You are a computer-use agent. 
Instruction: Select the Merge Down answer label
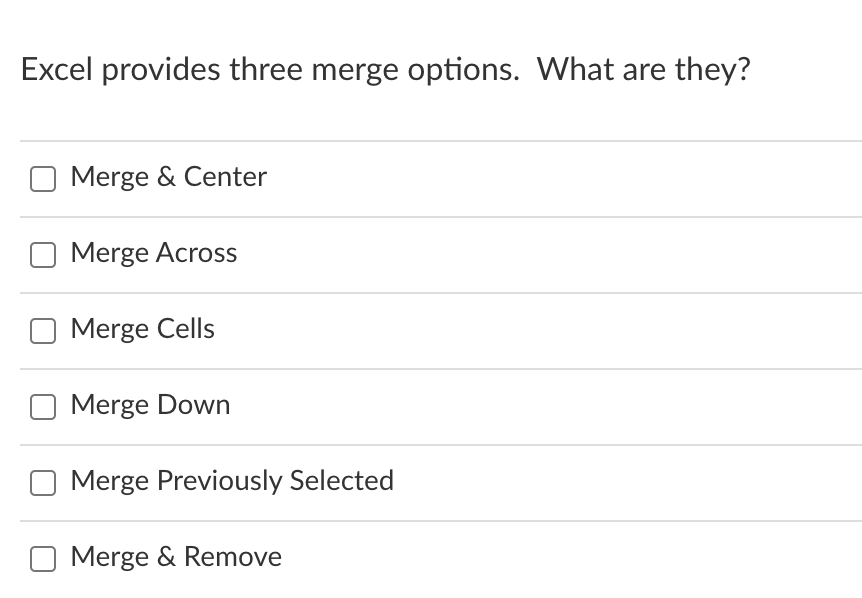(x=150, y=405)
